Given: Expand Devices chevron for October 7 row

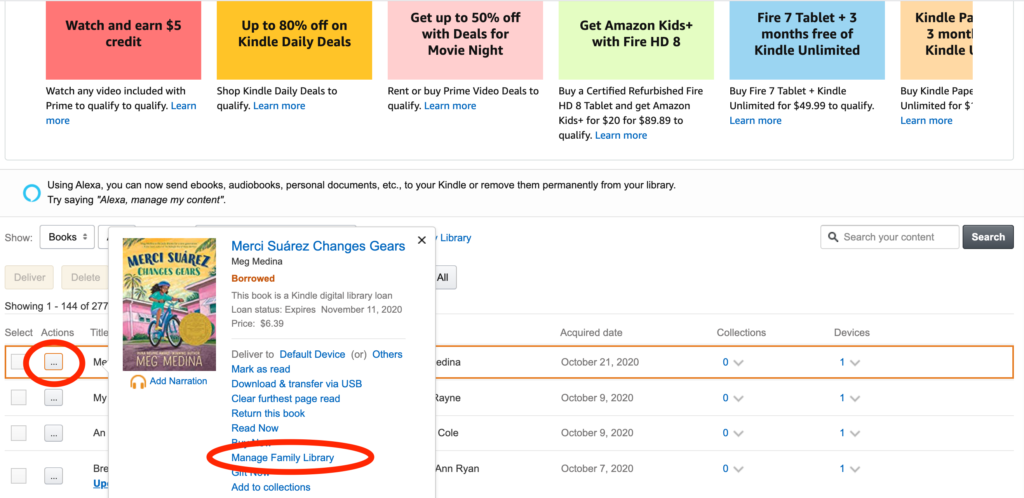Looking at the screenshot, I should 855,469.
